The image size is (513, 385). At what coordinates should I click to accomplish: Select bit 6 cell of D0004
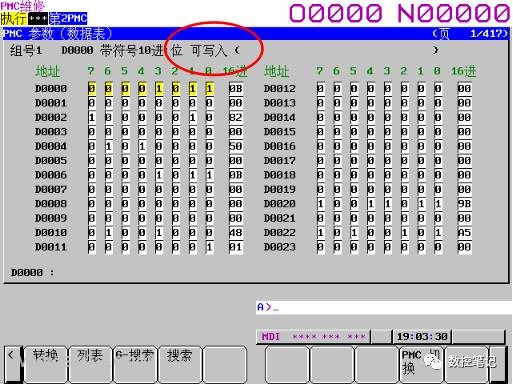[x=108, y=146]
